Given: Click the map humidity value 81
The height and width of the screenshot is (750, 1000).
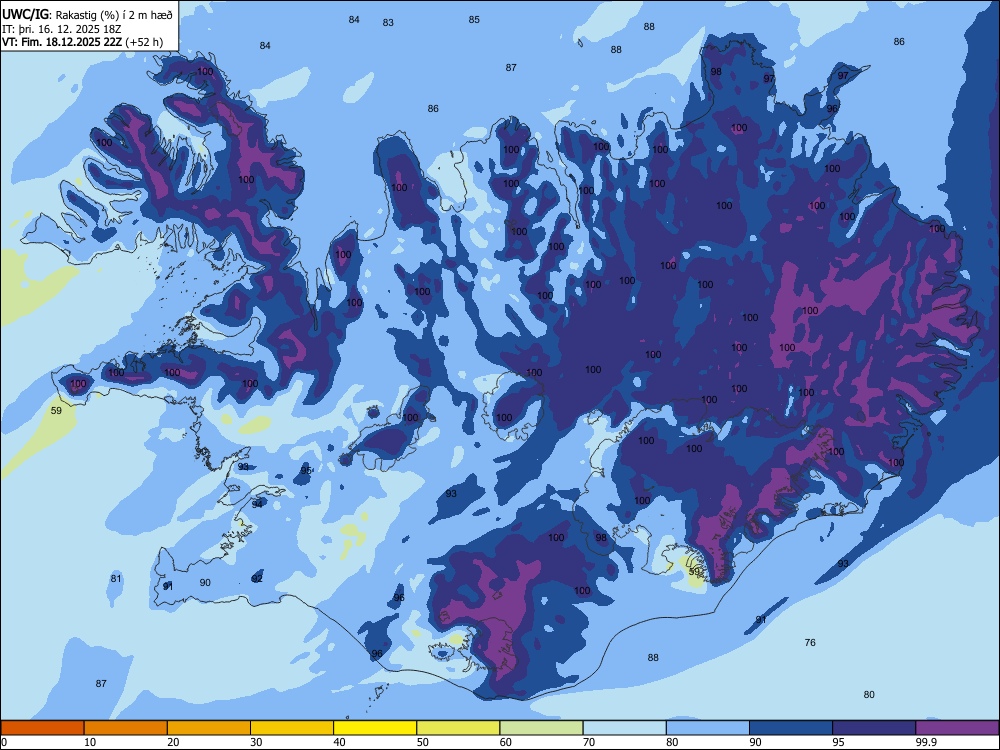Looking at the screenshot, I should click(115, 578).
